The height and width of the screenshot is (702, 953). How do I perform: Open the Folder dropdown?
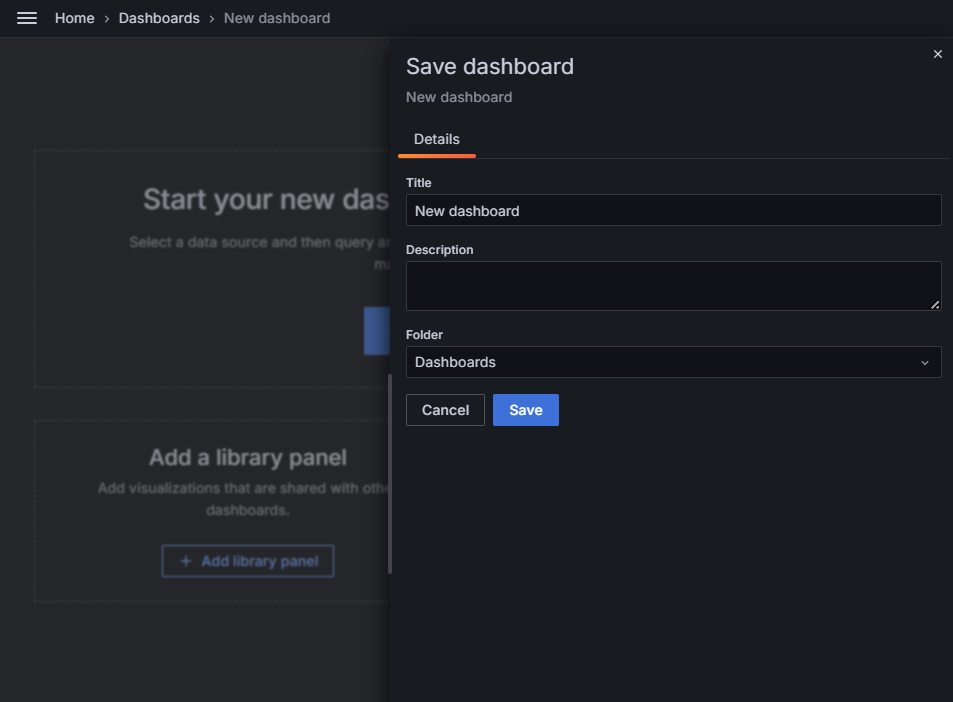(x=673, y=362)
